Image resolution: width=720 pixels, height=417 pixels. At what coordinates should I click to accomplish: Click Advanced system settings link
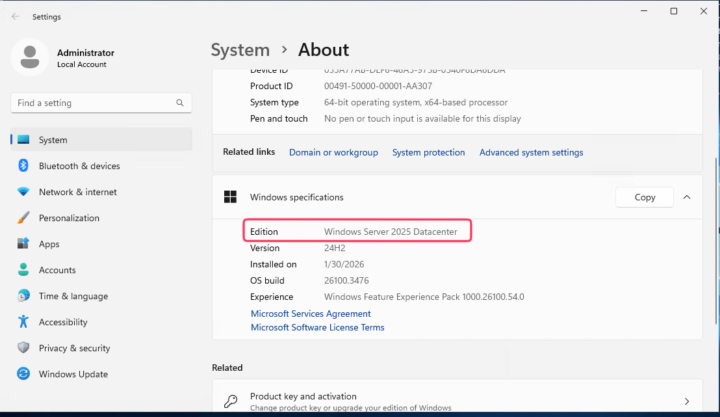click(531, 153)
